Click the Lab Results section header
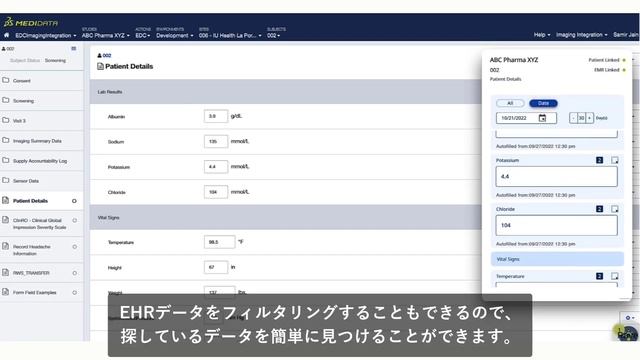Screen dimensions: 640x360 (286, 92)
